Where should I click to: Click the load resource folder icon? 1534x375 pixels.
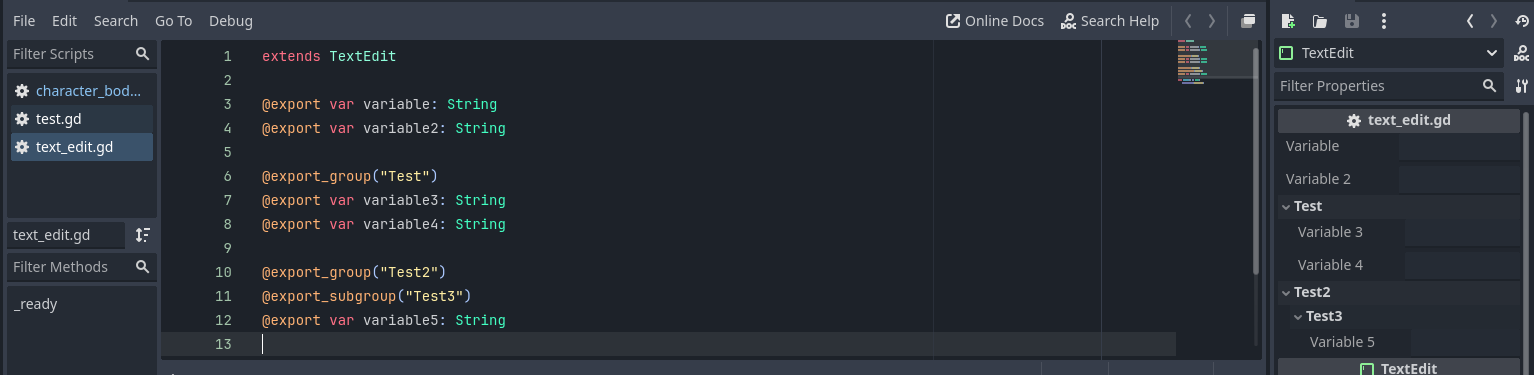[1320, 21]
